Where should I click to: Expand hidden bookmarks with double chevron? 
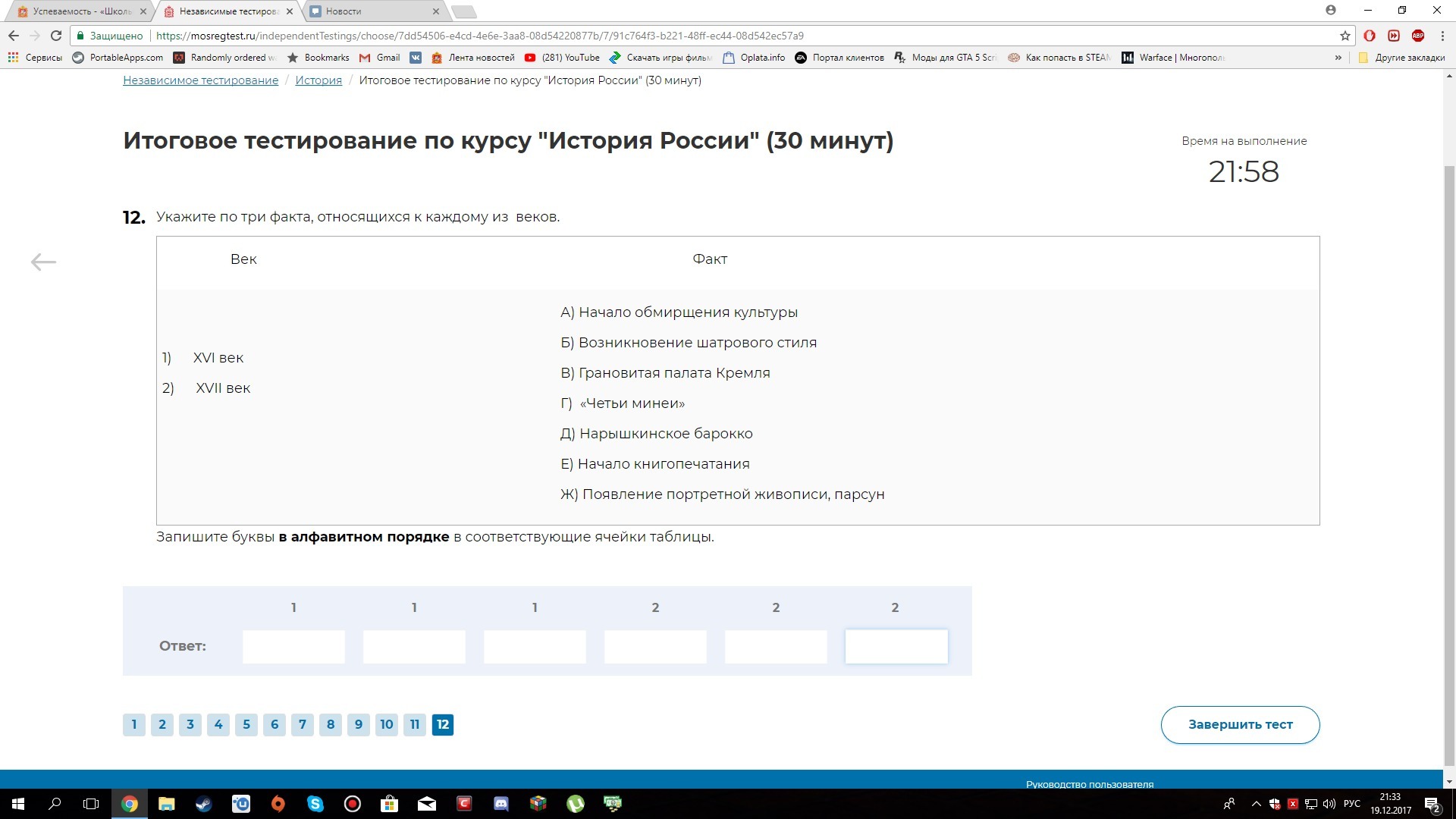pyautogui.click(x=1338, y=58)
